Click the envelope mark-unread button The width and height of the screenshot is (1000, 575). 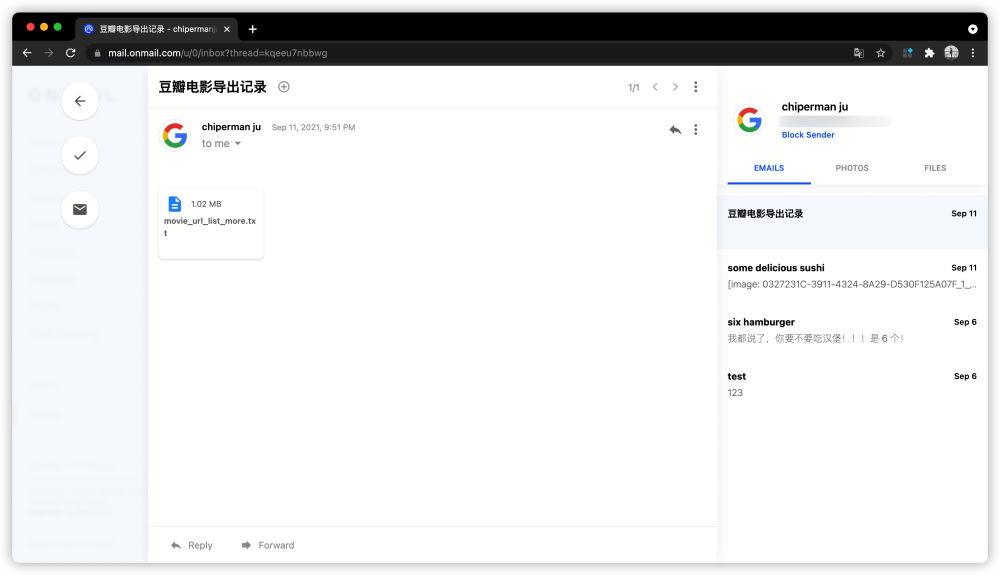80,209
